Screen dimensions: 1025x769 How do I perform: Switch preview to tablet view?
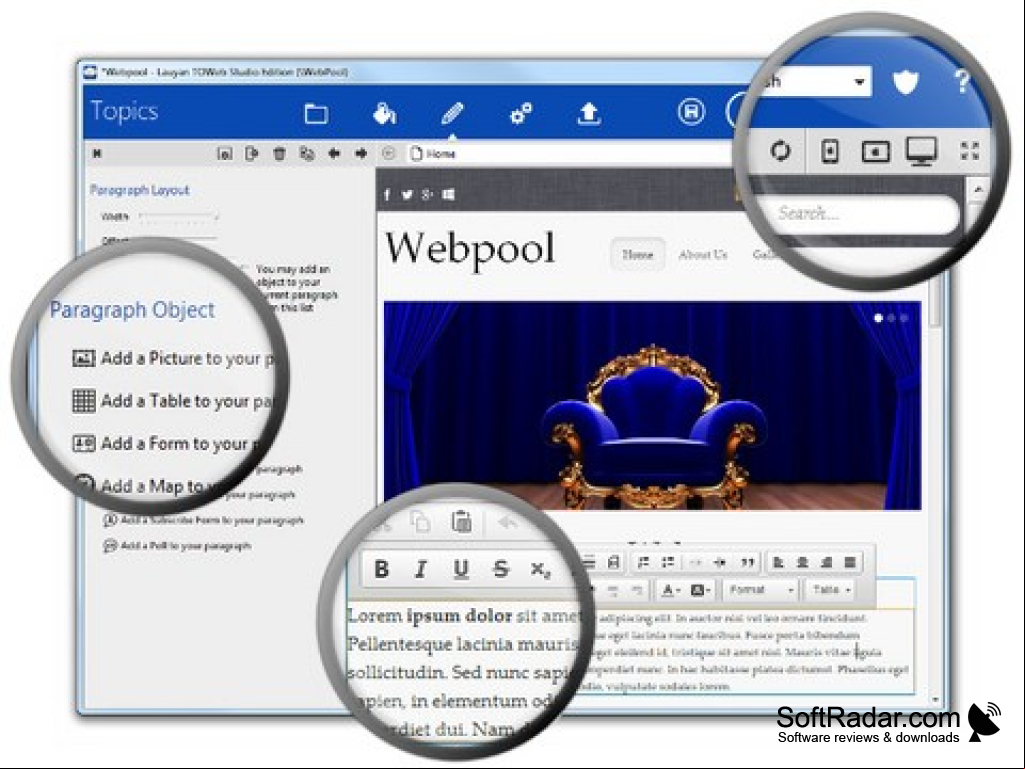[x=875, y=152]
